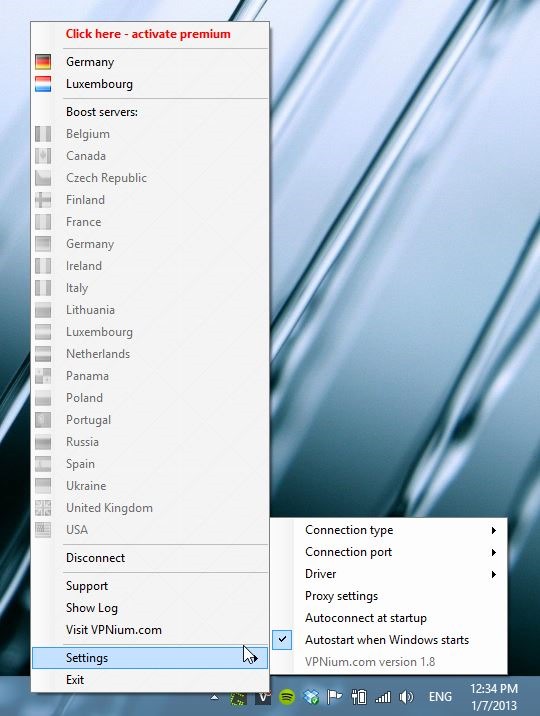Viewport: 540px width, 716px height.
Task: Click the United Kingdom flag icon
Action: pos(43,507)
